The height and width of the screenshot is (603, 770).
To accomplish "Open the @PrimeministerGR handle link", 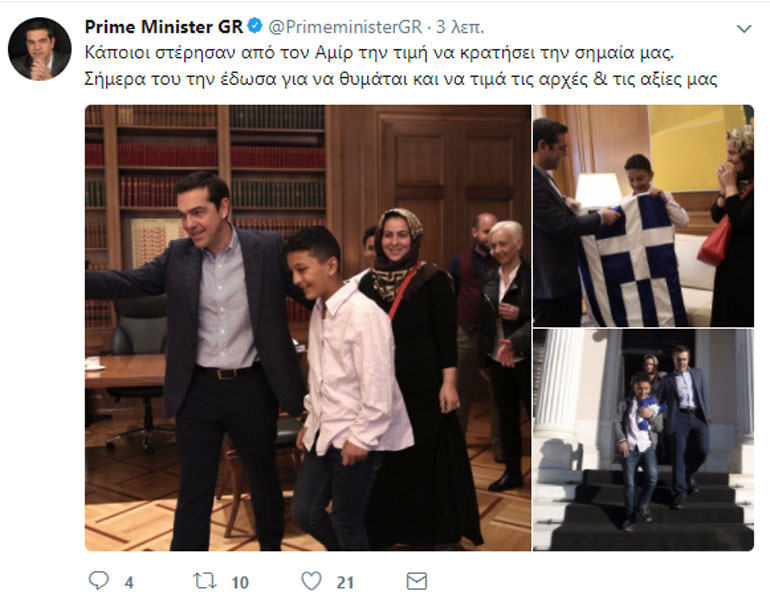I will tap(339, 27).
